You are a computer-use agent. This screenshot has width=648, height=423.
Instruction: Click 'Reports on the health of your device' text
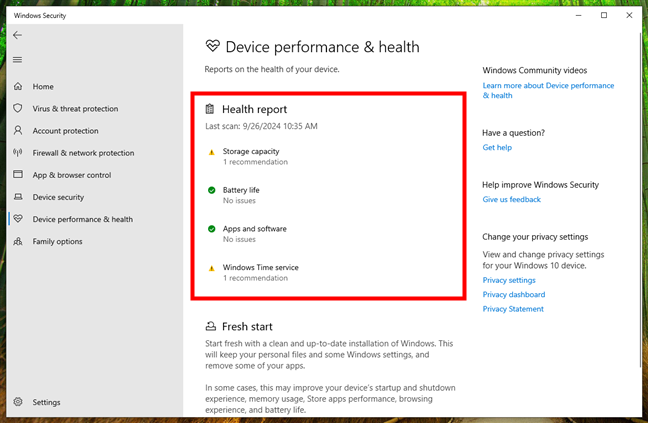click(272, 69)
